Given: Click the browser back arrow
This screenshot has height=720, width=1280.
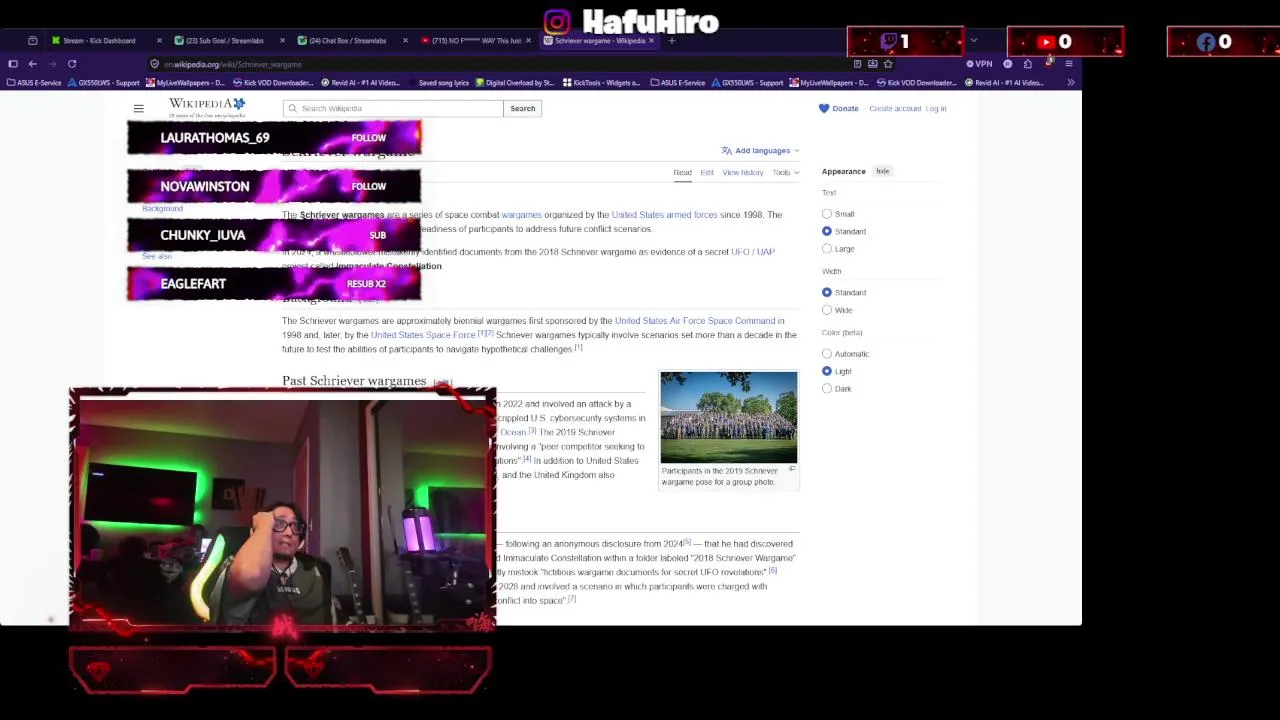Looking at the screenshot, I should (32, 64).
